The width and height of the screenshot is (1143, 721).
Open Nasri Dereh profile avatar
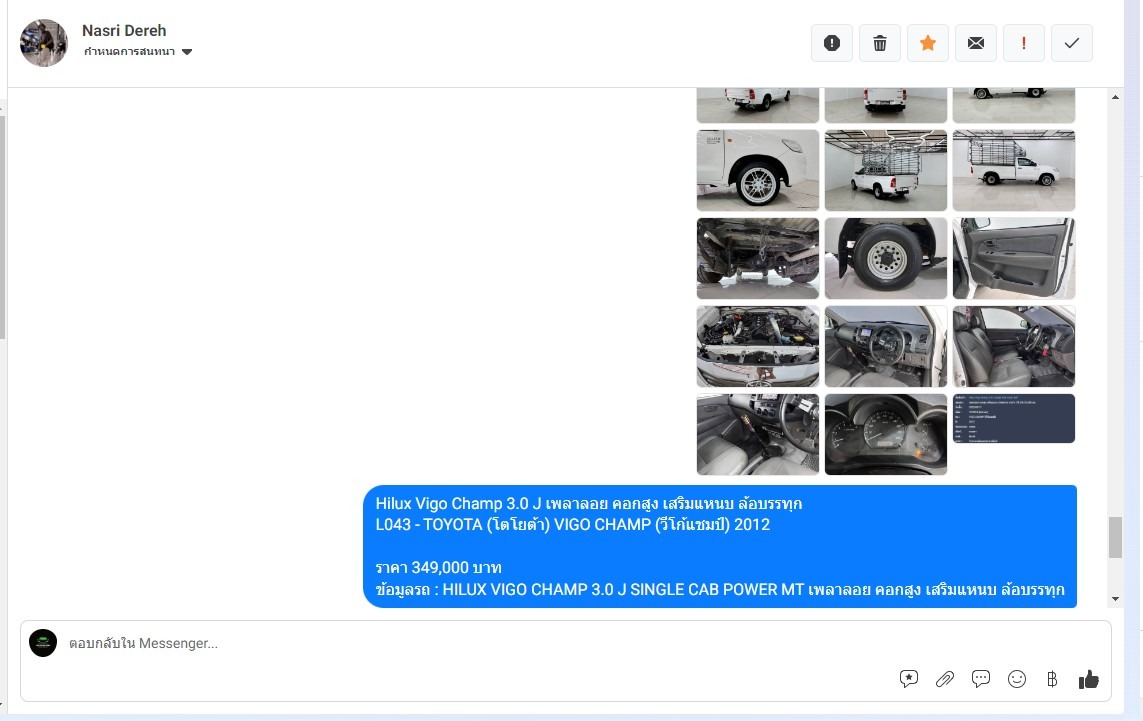(x=44, y=43)
